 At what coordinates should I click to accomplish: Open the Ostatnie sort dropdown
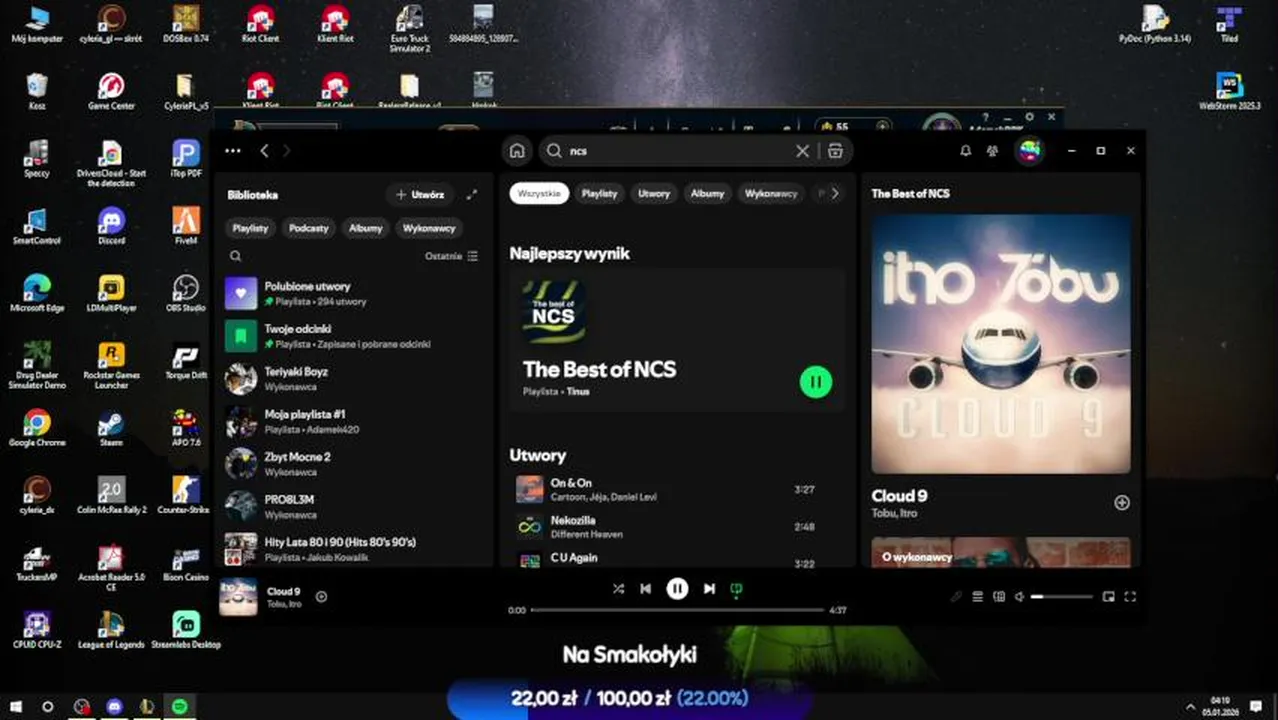[451, 256]
